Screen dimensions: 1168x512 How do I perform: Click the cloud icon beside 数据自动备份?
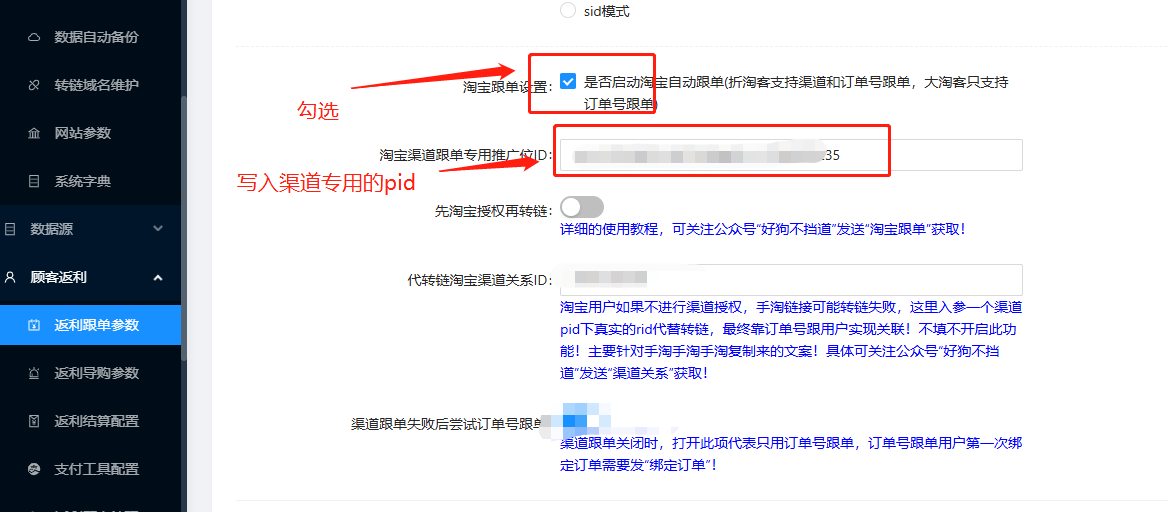(x=34, y=37)
